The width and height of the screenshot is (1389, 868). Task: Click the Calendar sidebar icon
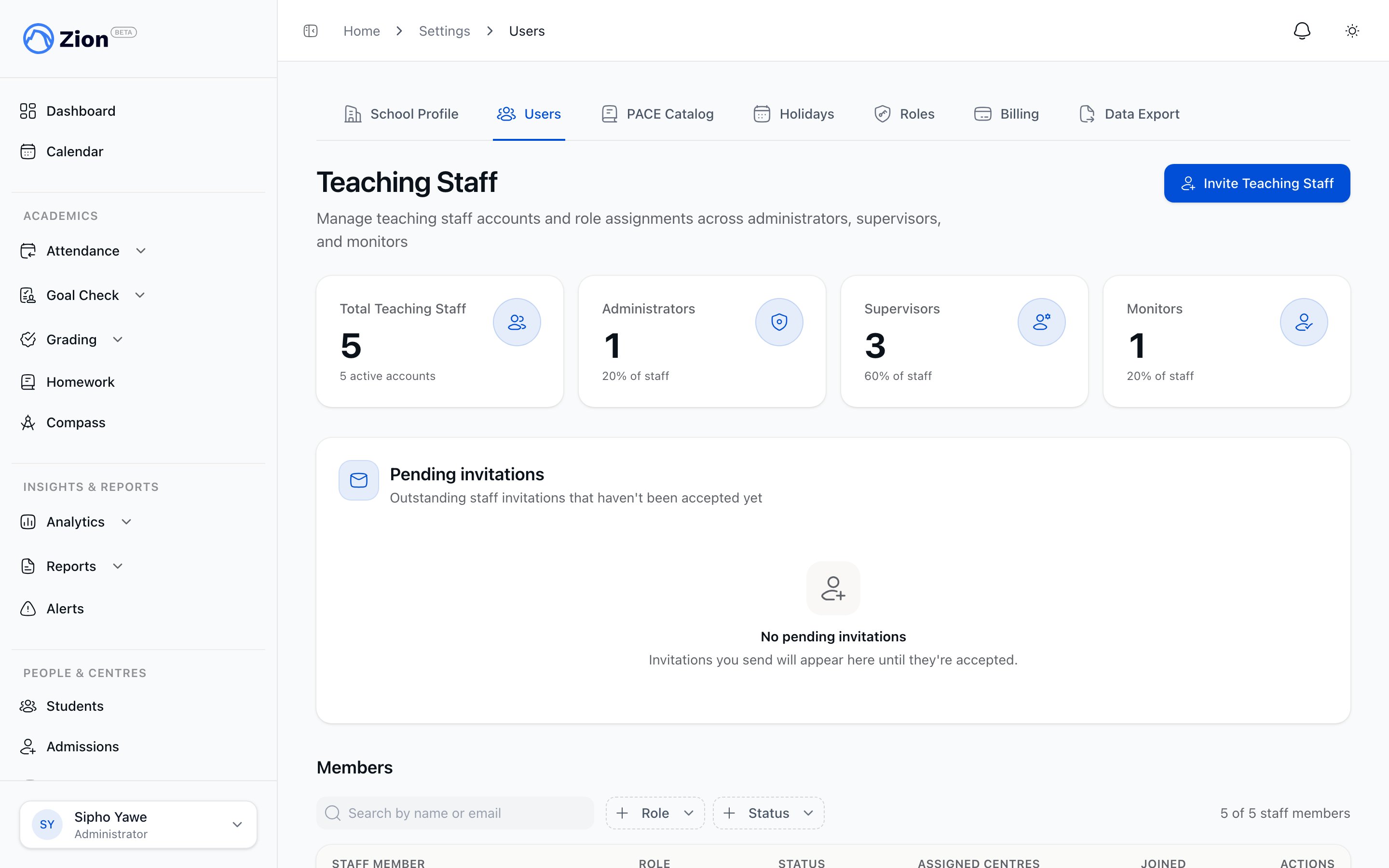27,151
